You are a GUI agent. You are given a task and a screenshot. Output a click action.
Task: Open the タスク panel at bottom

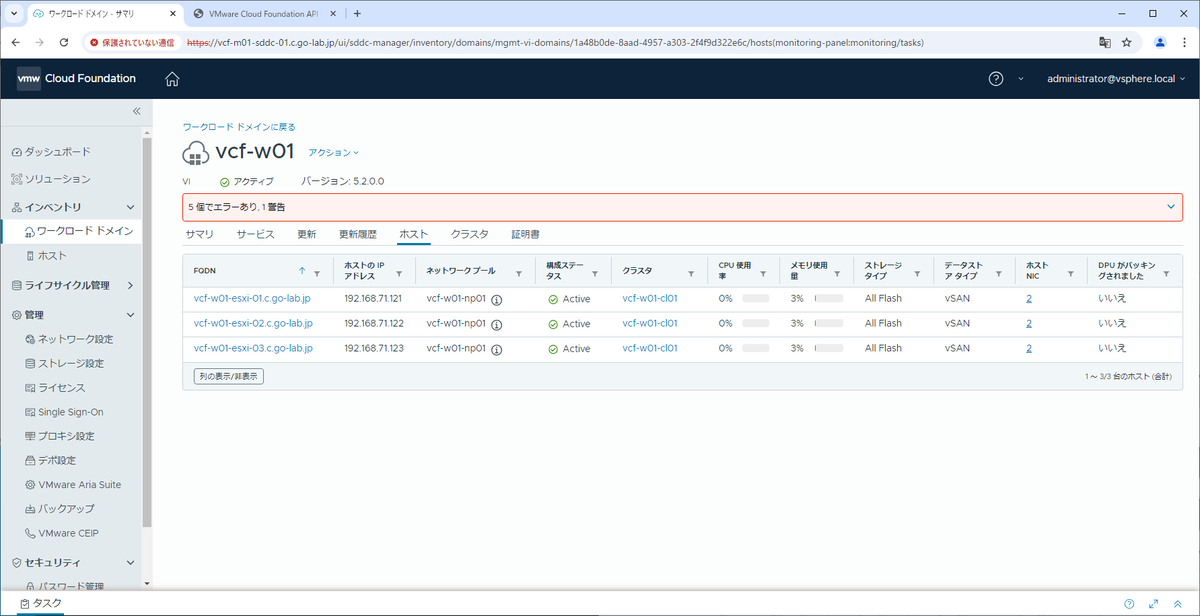click(x=41, y=604)
